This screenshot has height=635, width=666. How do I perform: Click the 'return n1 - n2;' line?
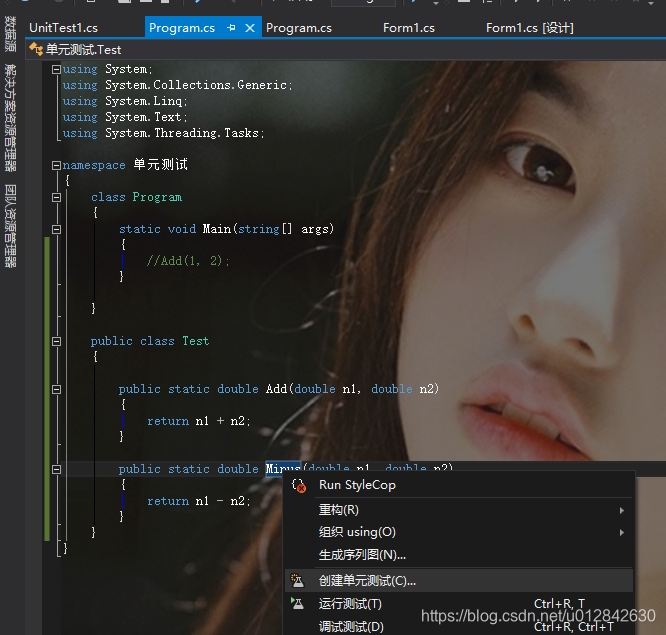199,501
